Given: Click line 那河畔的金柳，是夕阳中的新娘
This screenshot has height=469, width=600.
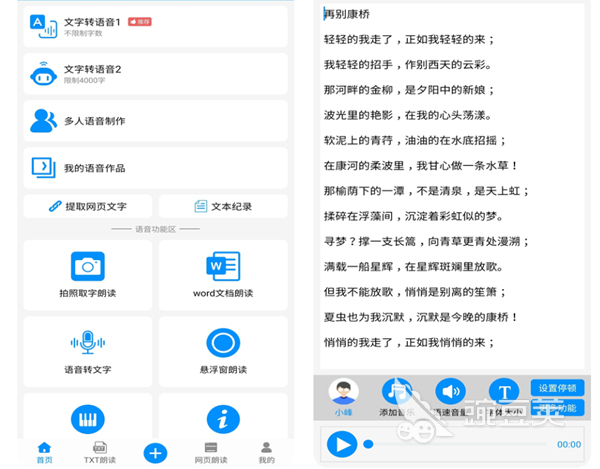Looking at the screenshot, I should (x=409, y=90).
